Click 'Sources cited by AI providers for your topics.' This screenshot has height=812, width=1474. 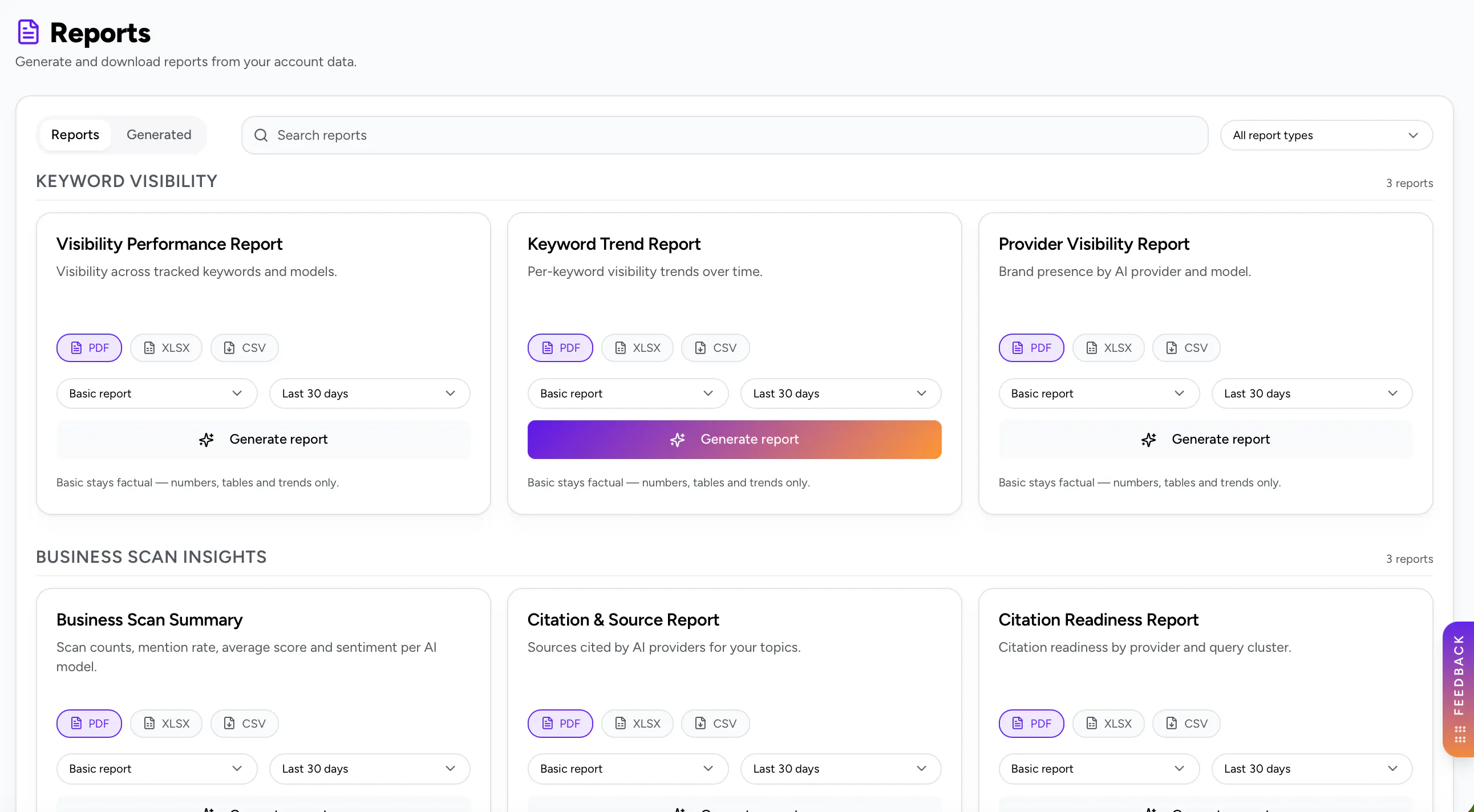(664, 647)
